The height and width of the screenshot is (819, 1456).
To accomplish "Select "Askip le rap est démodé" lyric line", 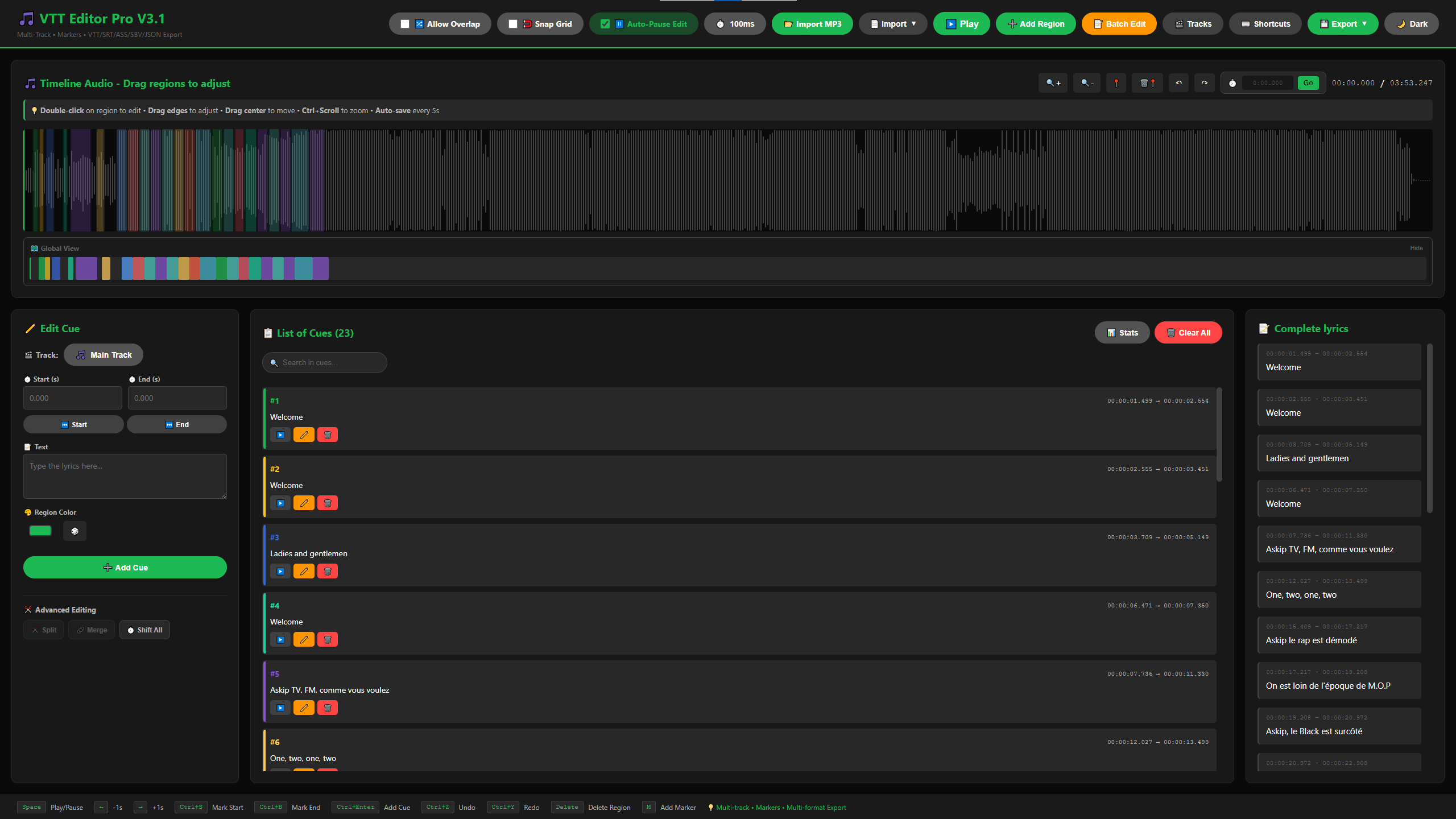I will (x=1339, y=635).
